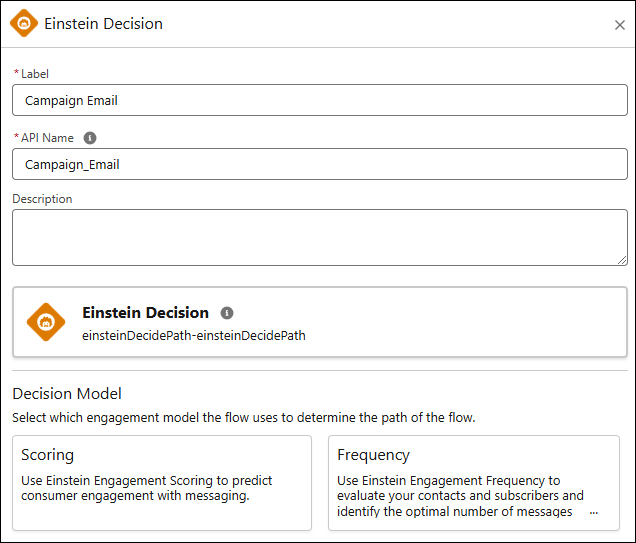The image size is (636, 543).
Task: Click the einsteinDecidePath-einsteinDecidePath text
Action: point(194,336)
